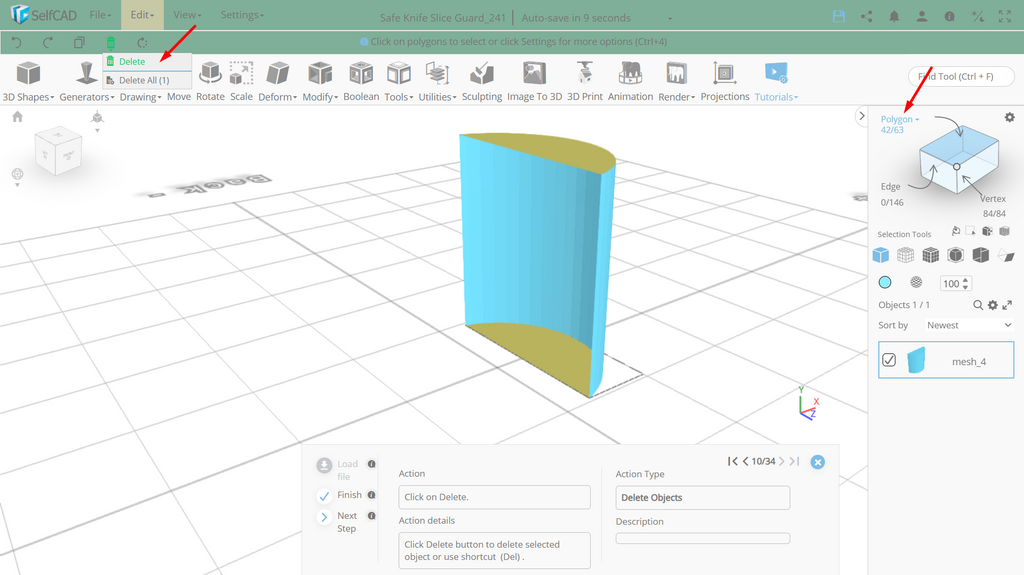Expand the Drawing tools dropdown
The height and width of the screenshot is (575, 1024).
[140, 97]
